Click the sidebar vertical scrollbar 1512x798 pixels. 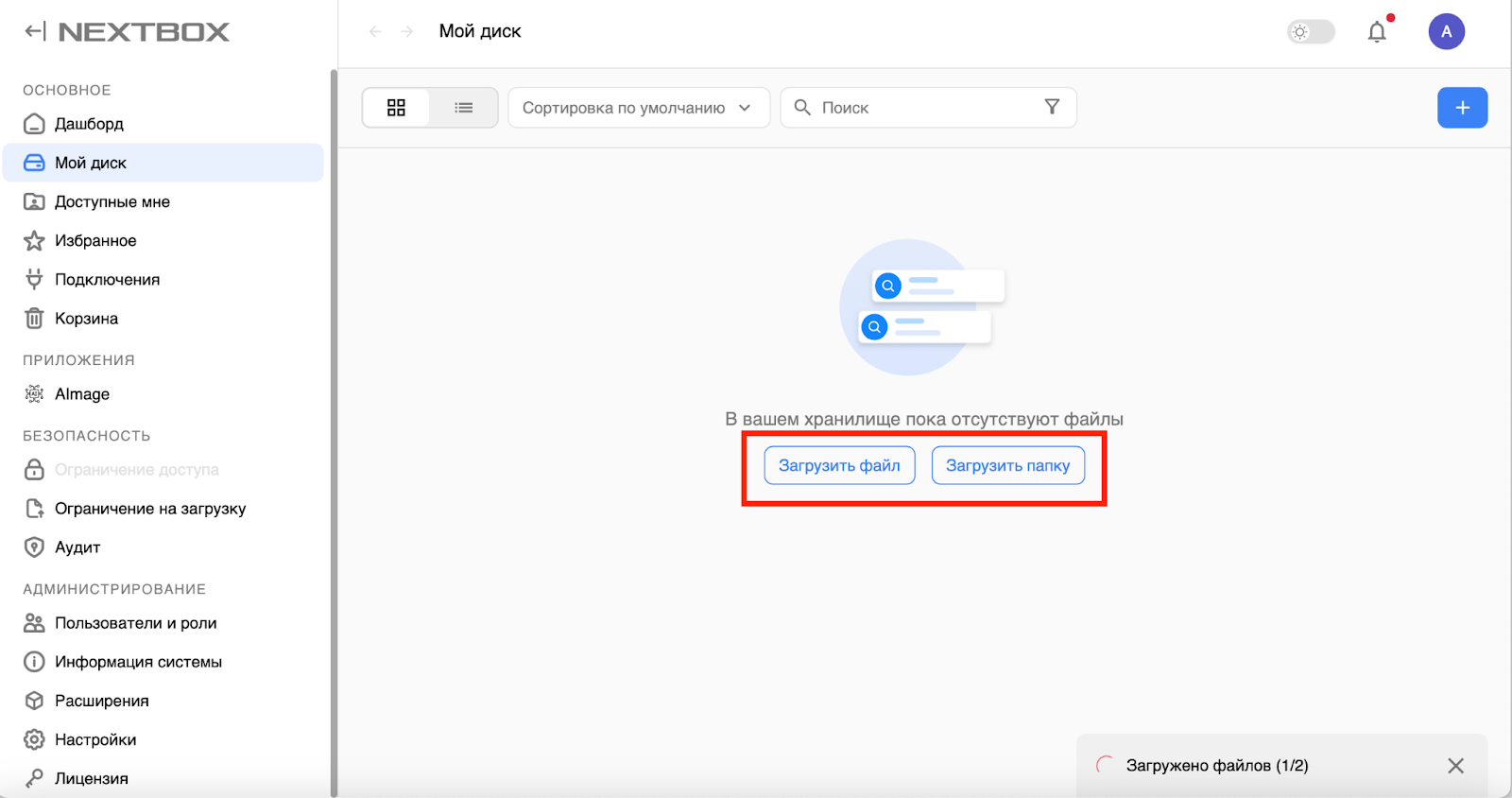pyautogui.click(x=334, y=425)
